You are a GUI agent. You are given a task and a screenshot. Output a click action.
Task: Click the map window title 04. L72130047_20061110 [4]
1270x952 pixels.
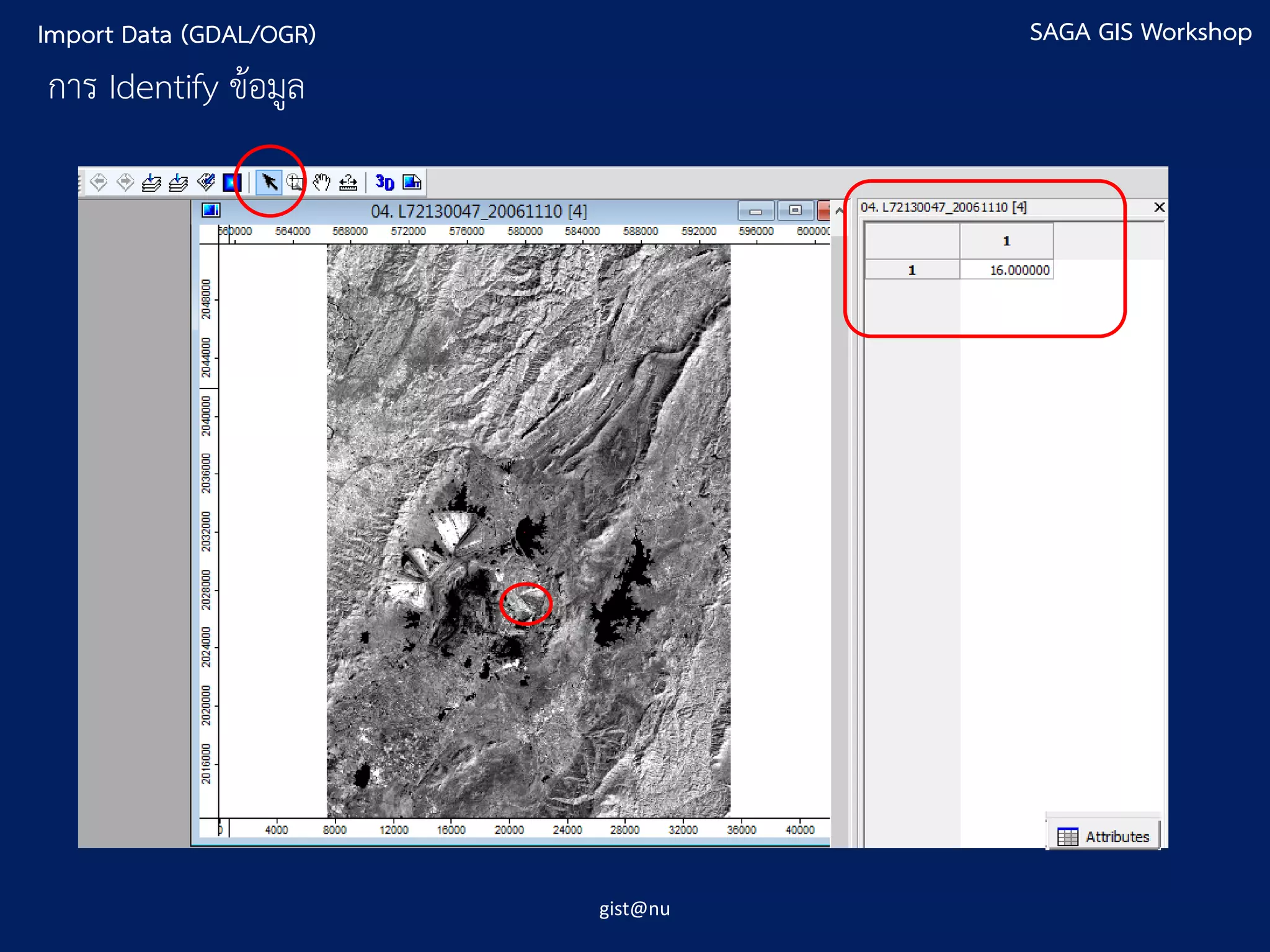(479, 211)
